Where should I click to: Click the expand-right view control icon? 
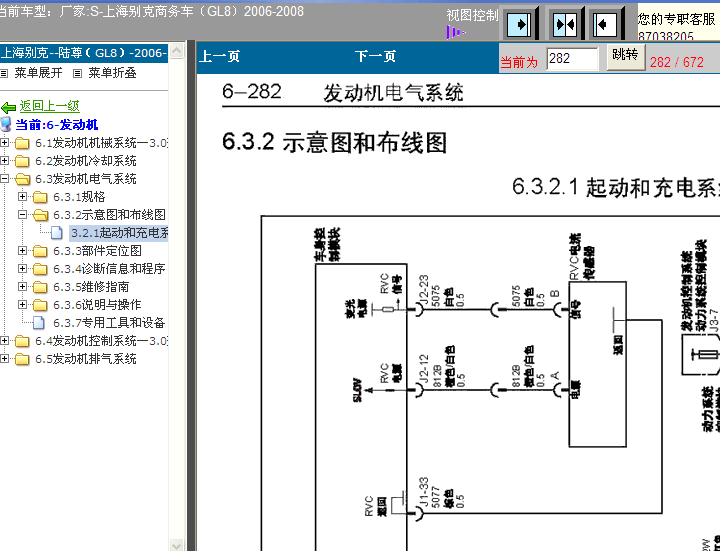pyautogui.click(x=519, y=23)
